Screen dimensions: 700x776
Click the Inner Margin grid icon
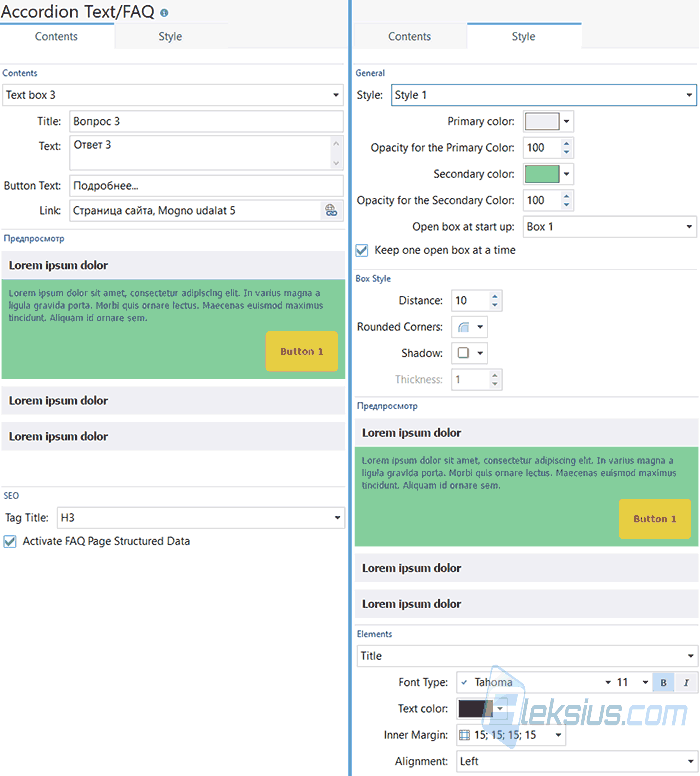pos(464,735)
